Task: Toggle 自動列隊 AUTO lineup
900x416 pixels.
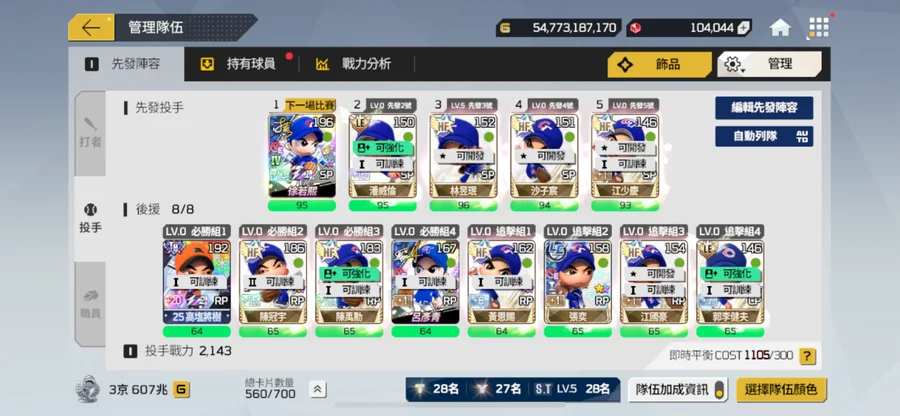Action: tap(764, 137)
